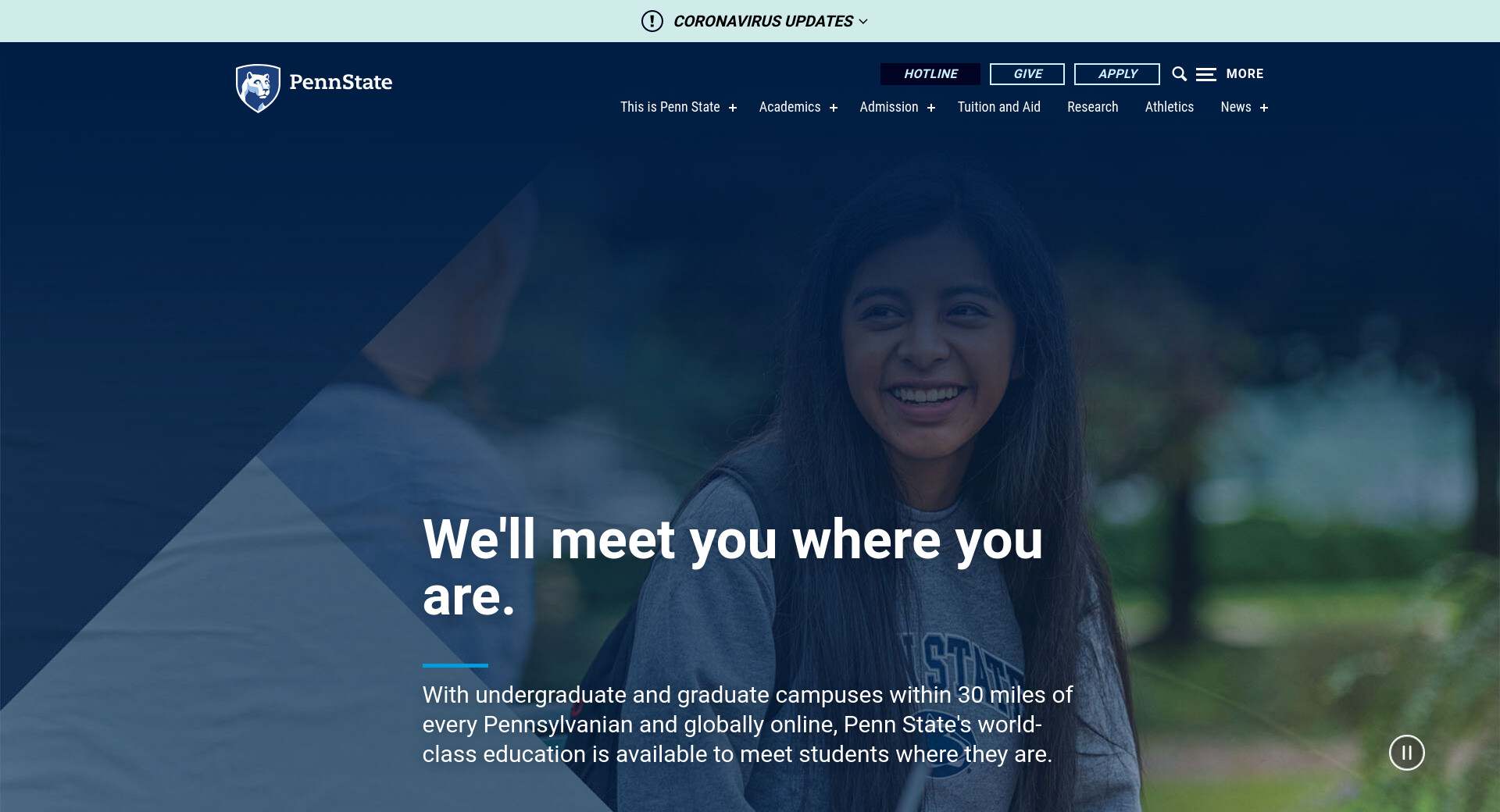Pause the hero video
Viewport: 1500px width, 812px height.
(x=1406, y=753)
